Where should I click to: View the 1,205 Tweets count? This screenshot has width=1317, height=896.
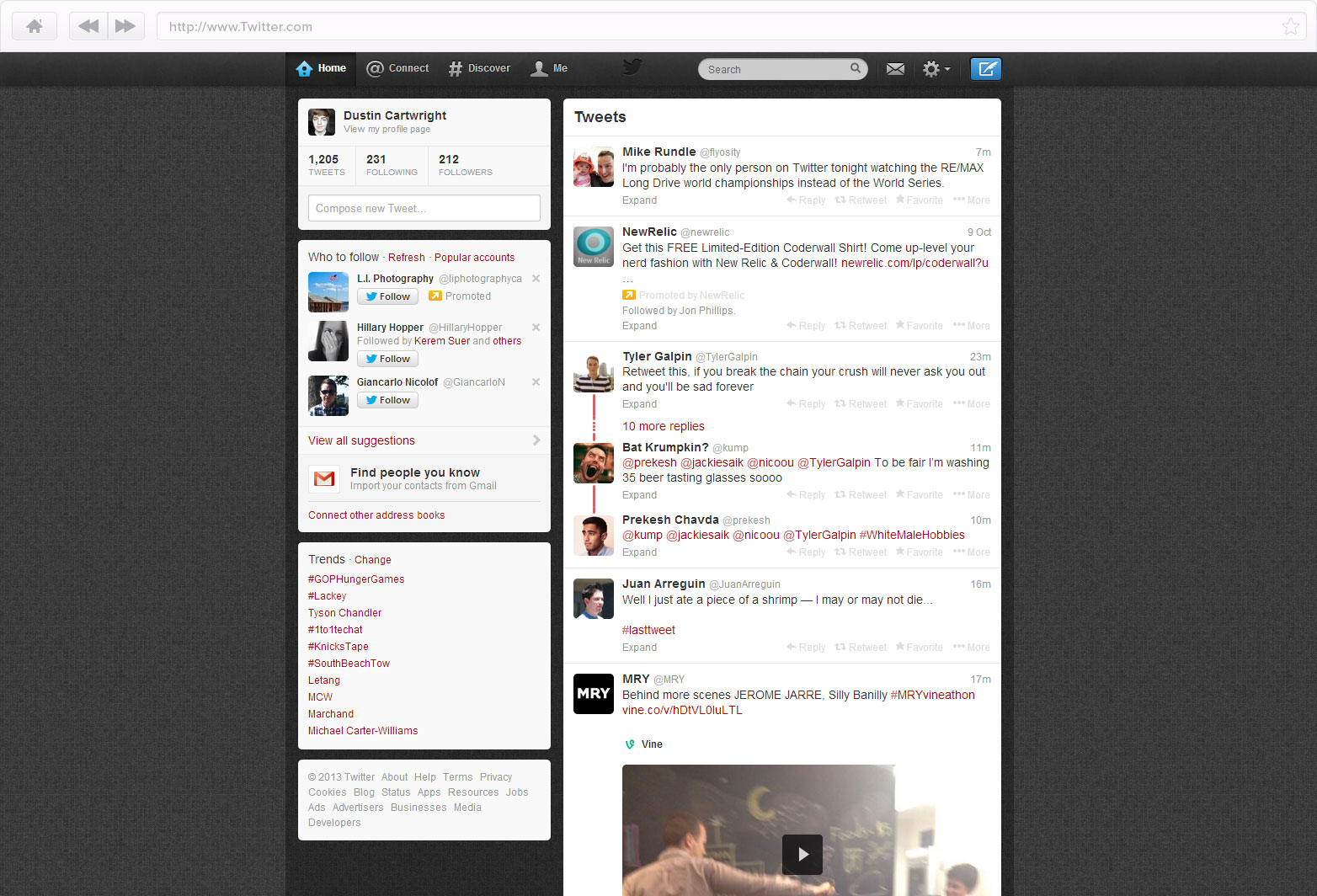click(x=326, y=164)
